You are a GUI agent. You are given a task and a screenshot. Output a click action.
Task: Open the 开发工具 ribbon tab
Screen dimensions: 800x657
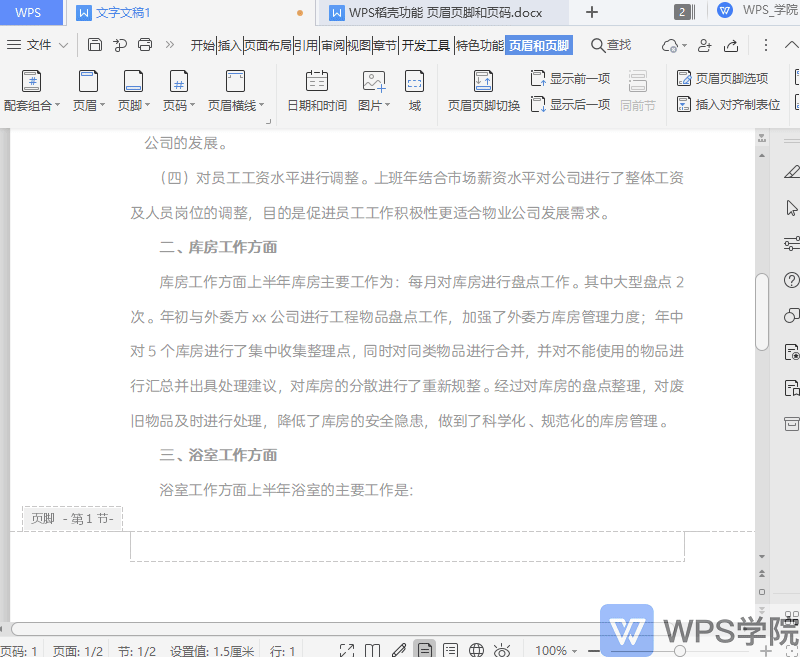pos(426,46)
